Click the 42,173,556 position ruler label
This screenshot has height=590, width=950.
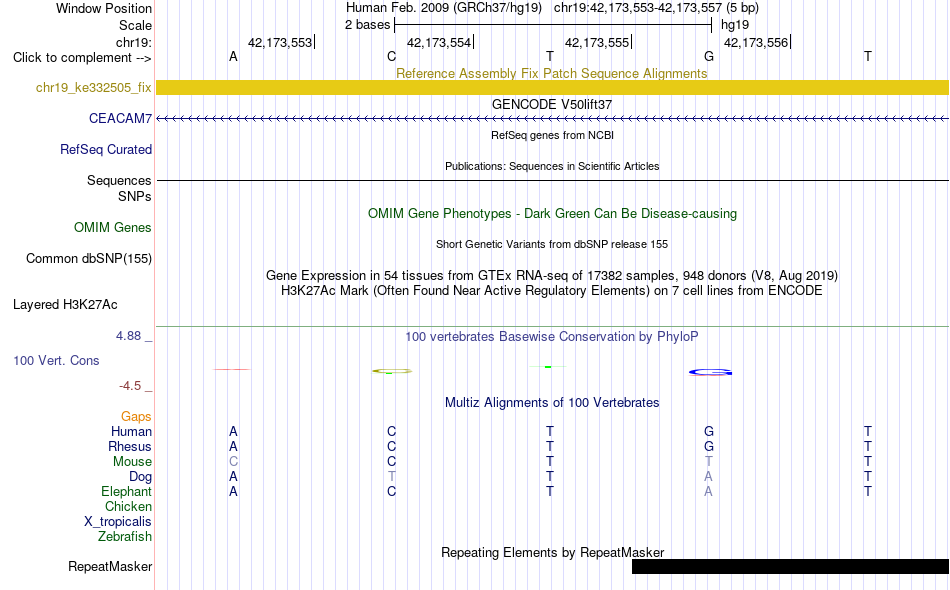(x=756, y=43)
